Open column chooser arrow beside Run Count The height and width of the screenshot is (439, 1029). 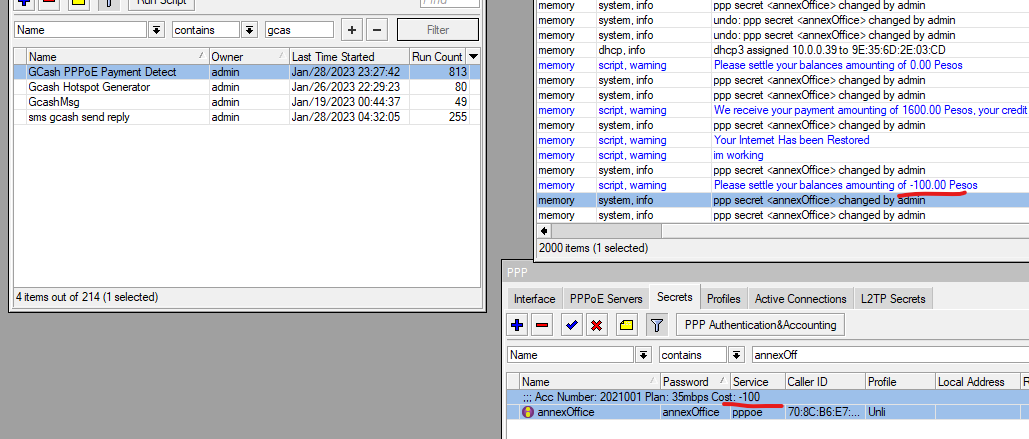click(x=473, y=56)
